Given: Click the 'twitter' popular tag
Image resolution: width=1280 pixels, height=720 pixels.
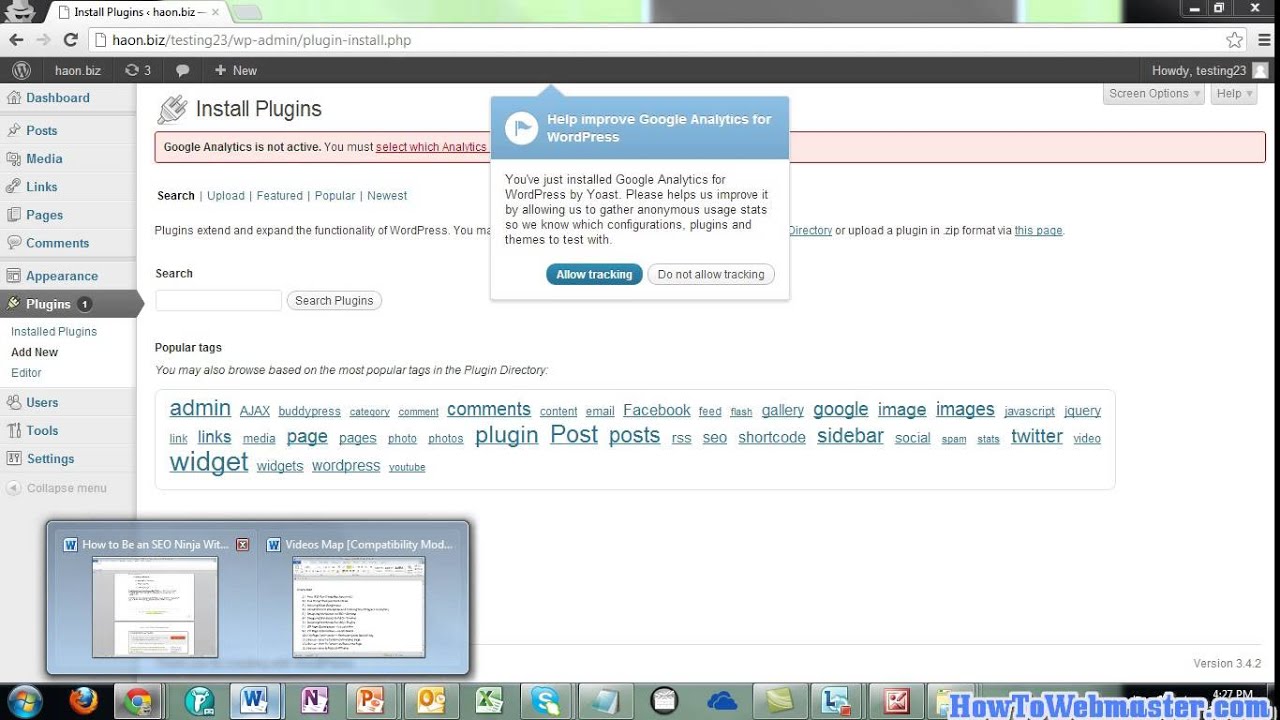Looking at the screenshot, I should pyautogui.click(x=1037, y=436).
